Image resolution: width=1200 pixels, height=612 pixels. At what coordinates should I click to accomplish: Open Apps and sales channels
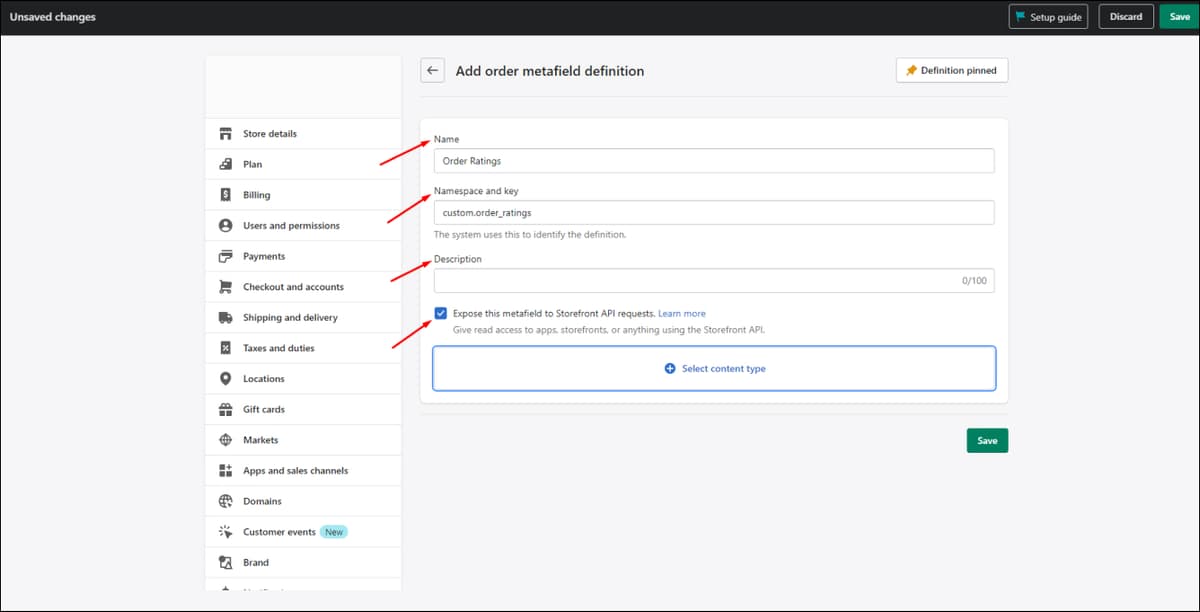pos(303,471)
